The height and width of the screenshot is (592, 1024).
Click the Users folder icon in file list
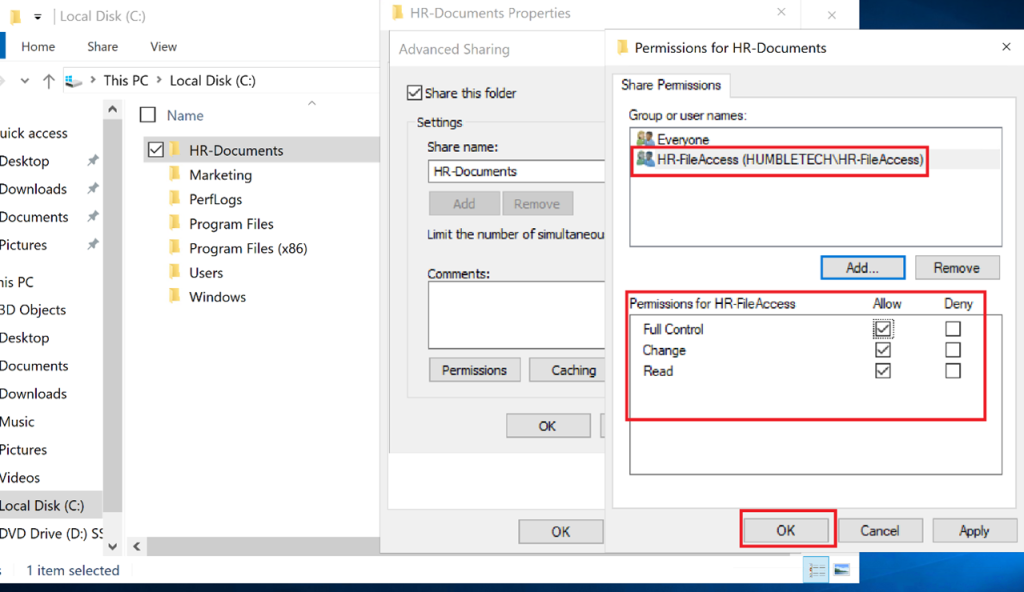click(x=174, y=273)
